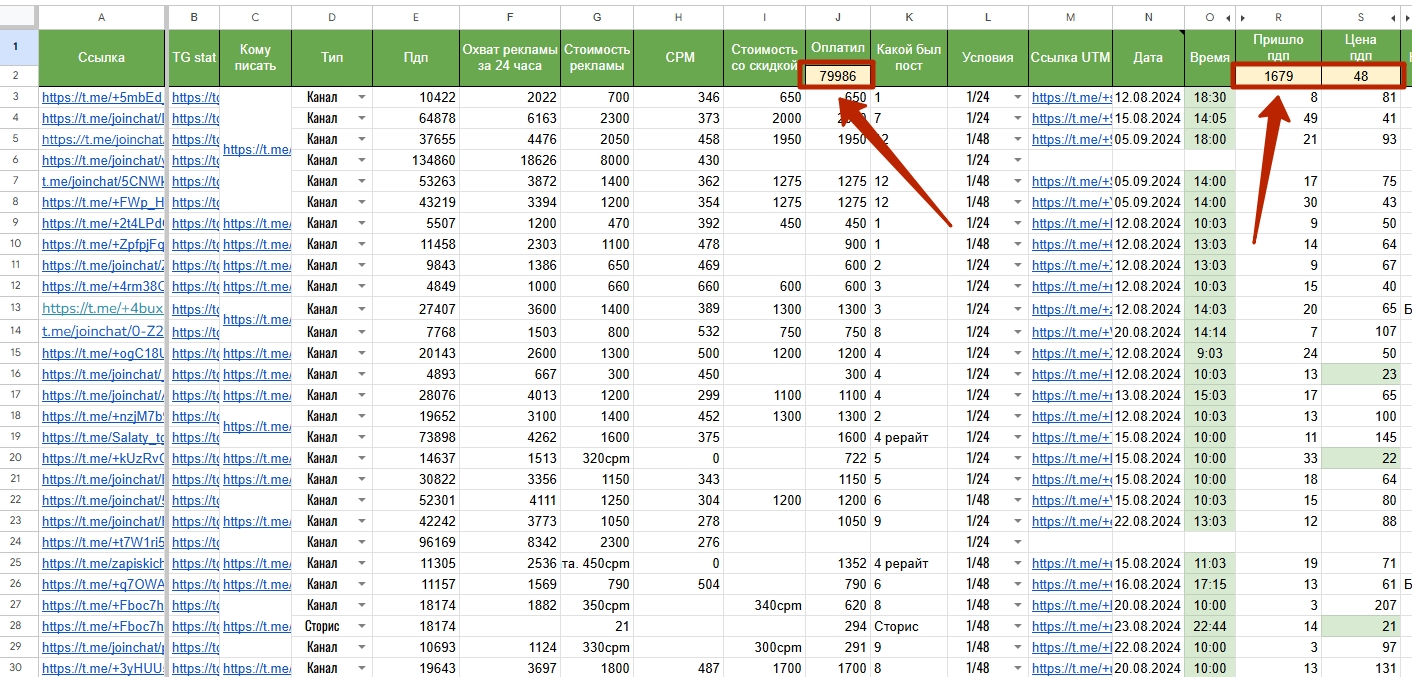Open the Условия dropdown in row 24

(1018, 542)
